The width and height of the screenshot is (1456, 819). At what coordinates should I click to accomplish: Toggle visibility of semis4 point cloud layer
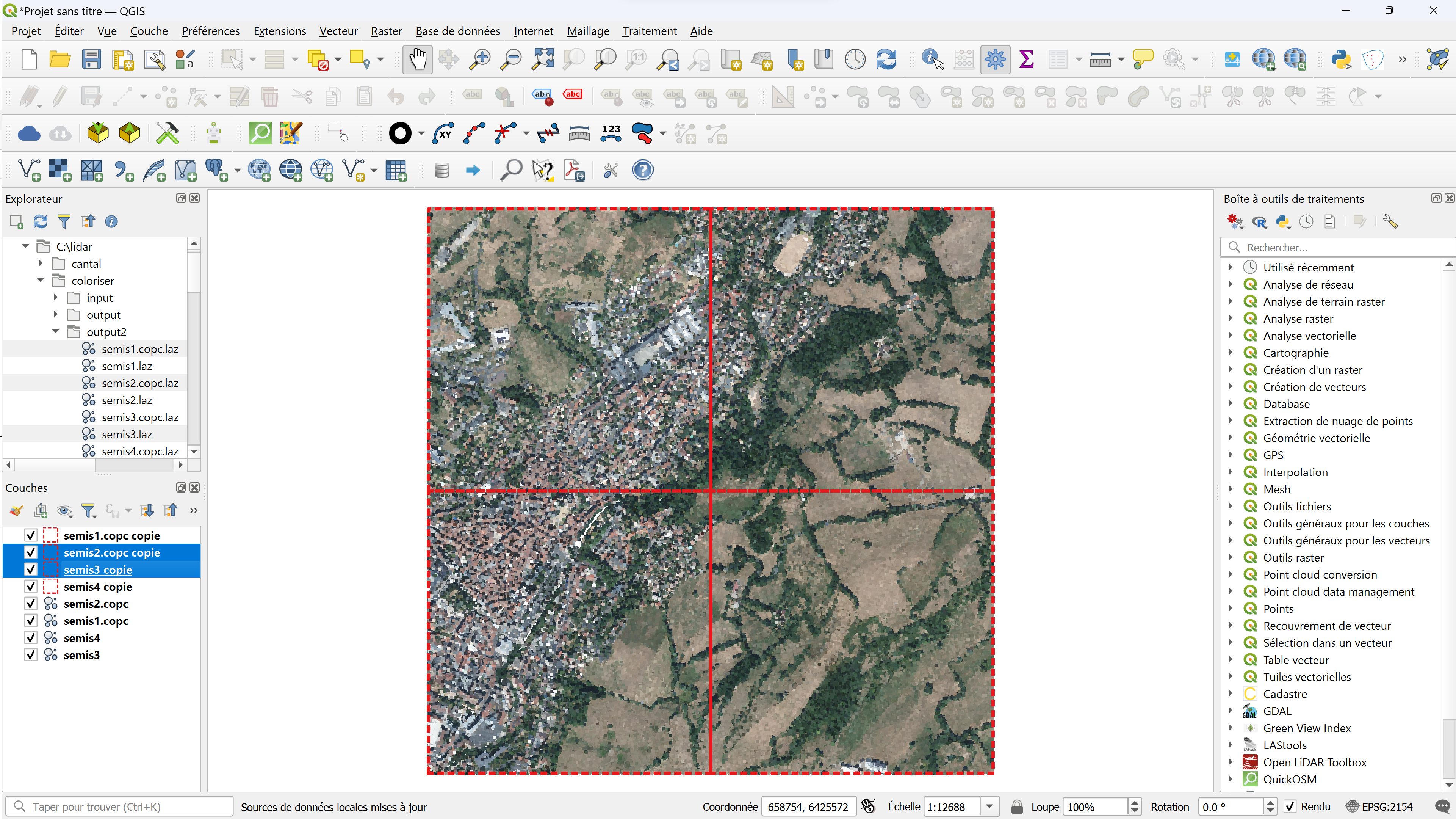(x=31, y=638)
